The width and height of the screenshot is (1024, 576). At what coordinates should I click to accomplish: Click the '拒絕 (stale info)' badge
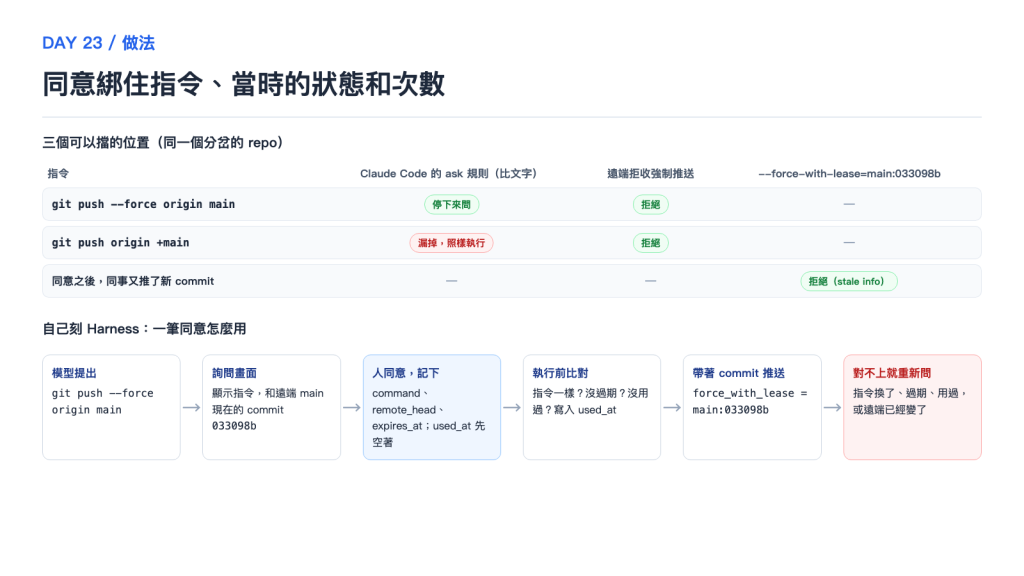(x=849, y=281)
